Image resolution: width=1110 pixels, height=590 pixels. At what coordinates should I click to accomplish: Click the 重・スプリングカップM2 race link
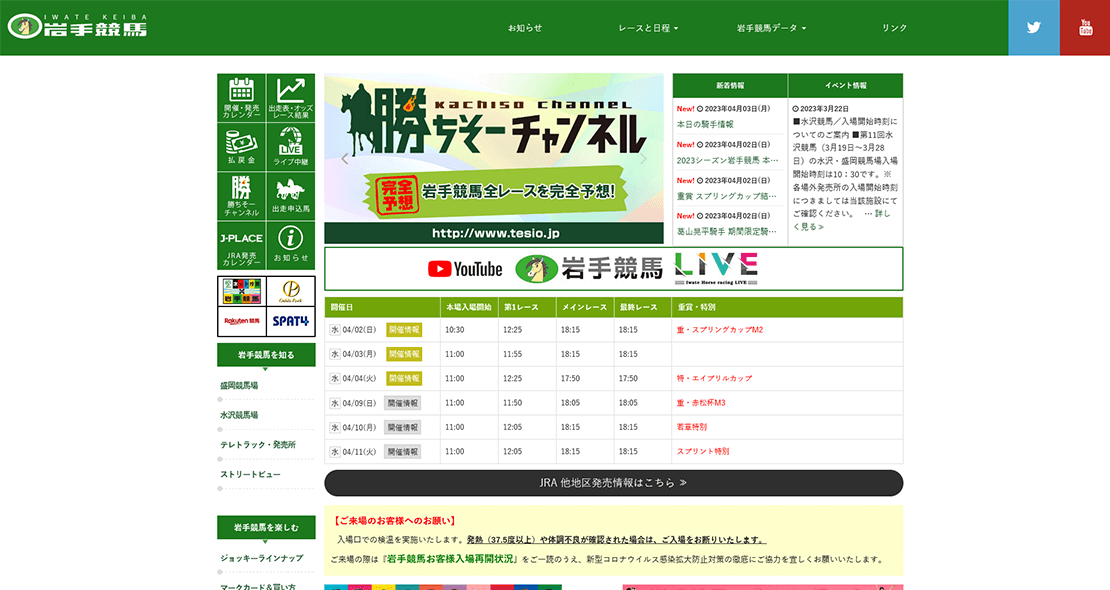click(x=720, y=330)
